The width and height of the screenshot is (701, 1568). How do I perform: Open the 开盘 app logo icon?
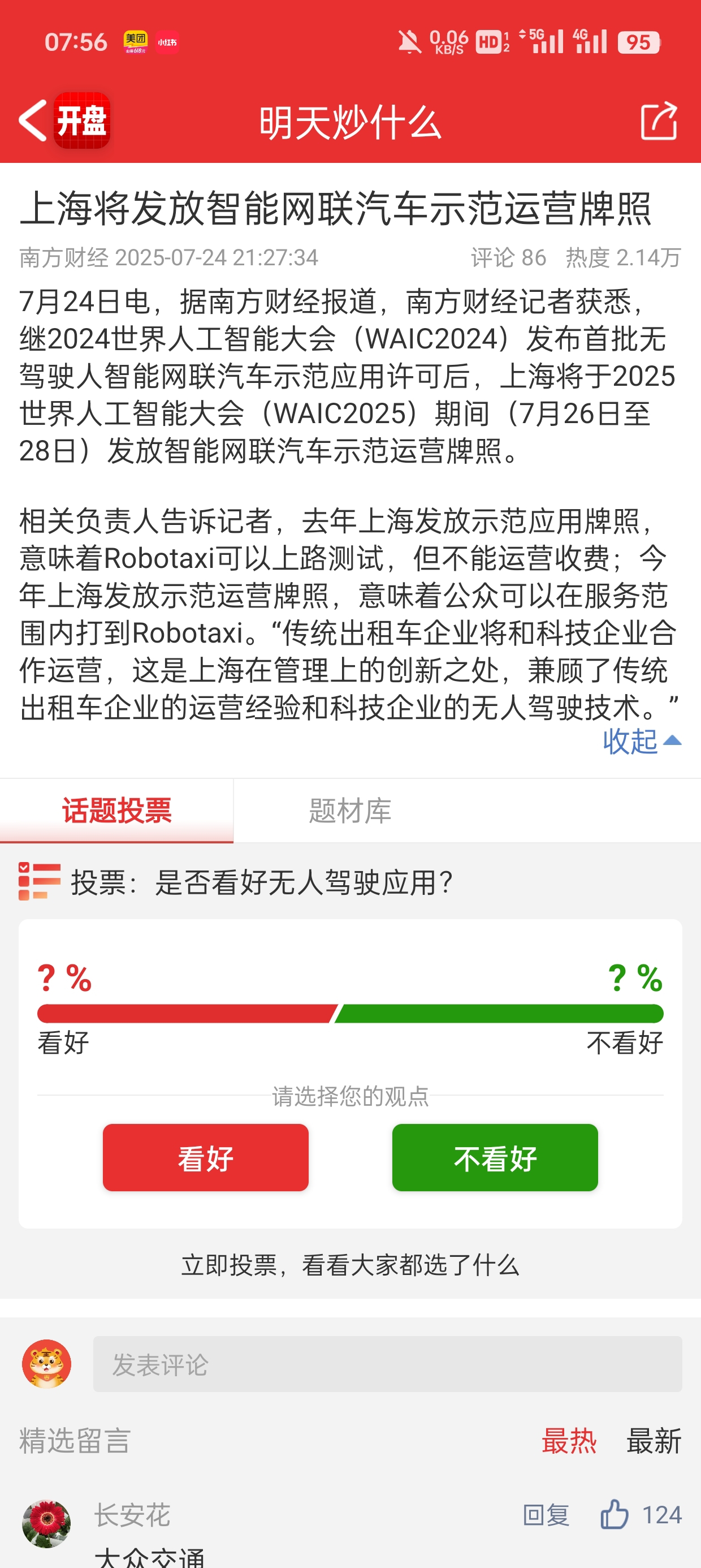click(82, 120)
